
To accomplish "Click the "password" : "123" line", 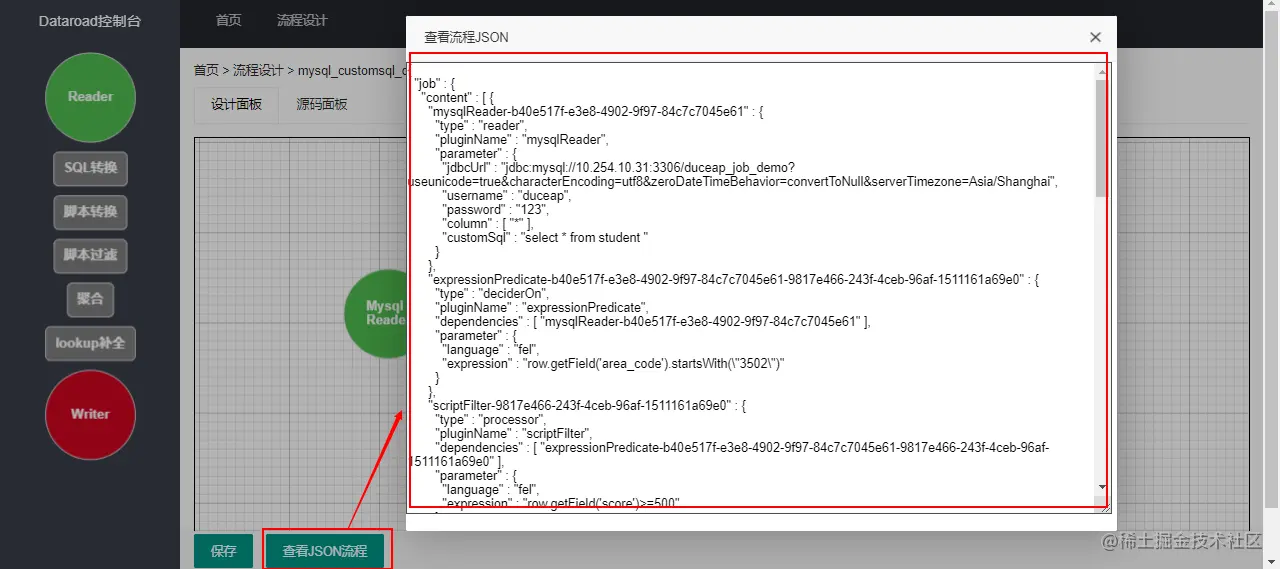I will click(495, 210).
